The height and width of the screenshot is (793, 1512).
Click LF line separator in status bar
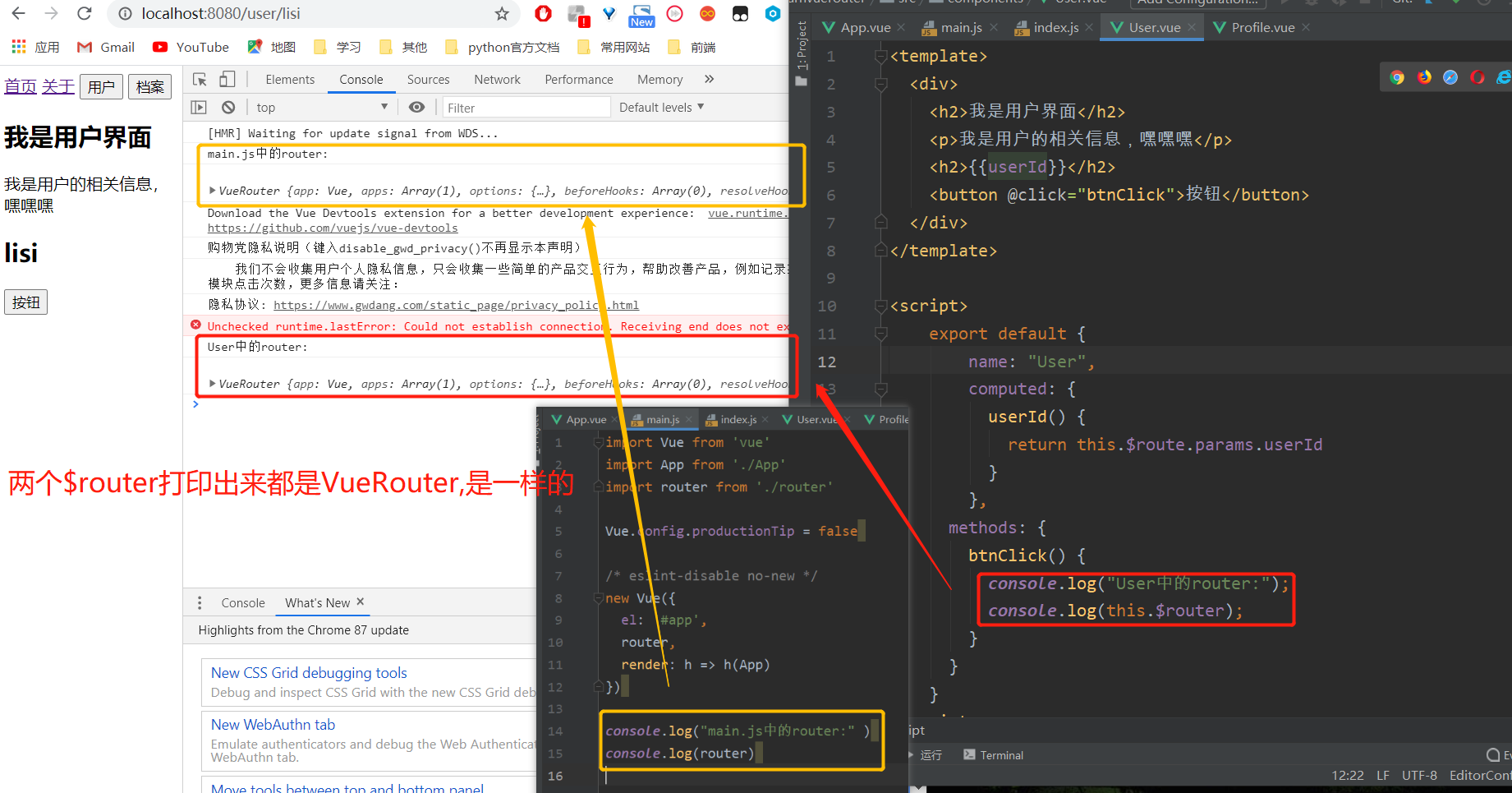click(1383, 775)
